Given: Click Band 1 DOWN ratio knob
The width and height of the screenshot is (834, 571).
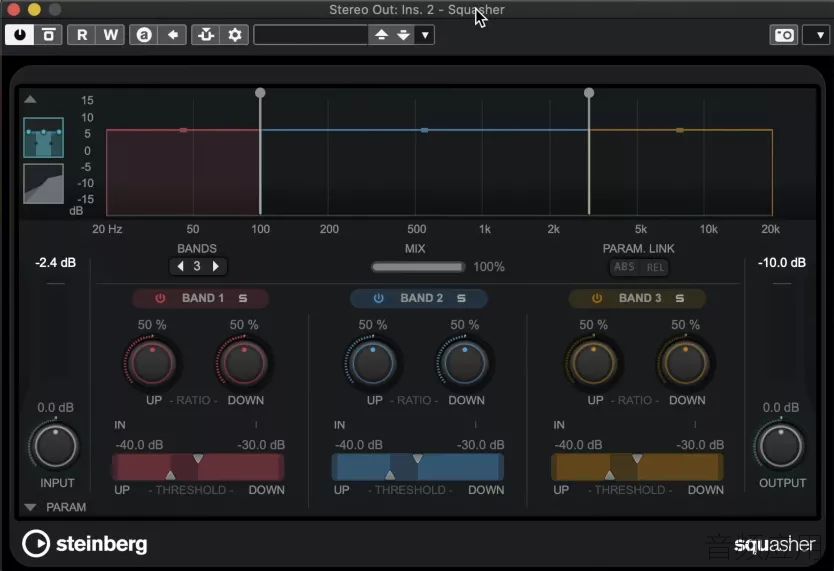Looking at the screenshot, I should coord(244,363).
